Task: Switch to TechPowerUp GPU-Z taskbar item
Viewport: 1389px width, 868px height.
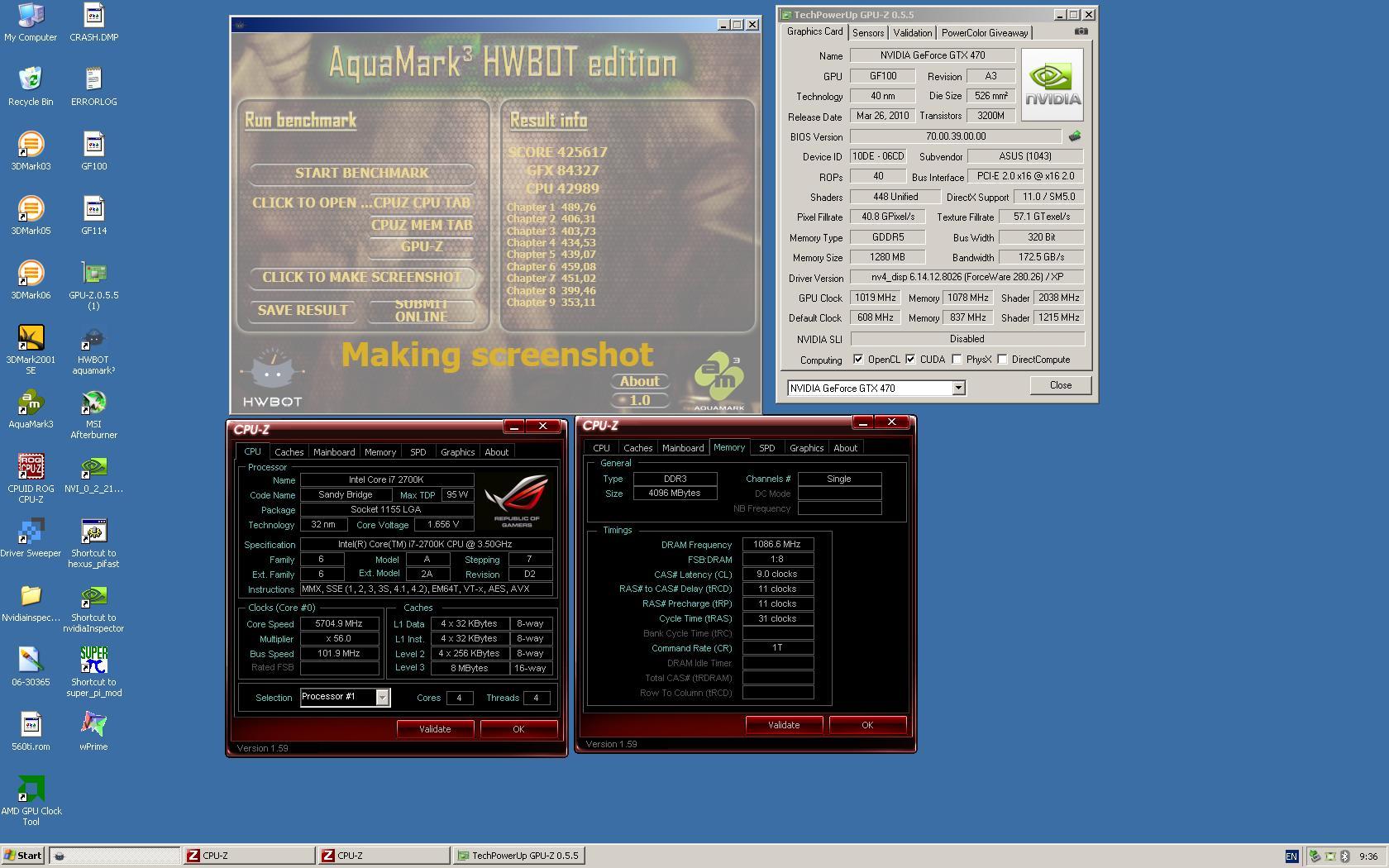Action: pos(519,856)
